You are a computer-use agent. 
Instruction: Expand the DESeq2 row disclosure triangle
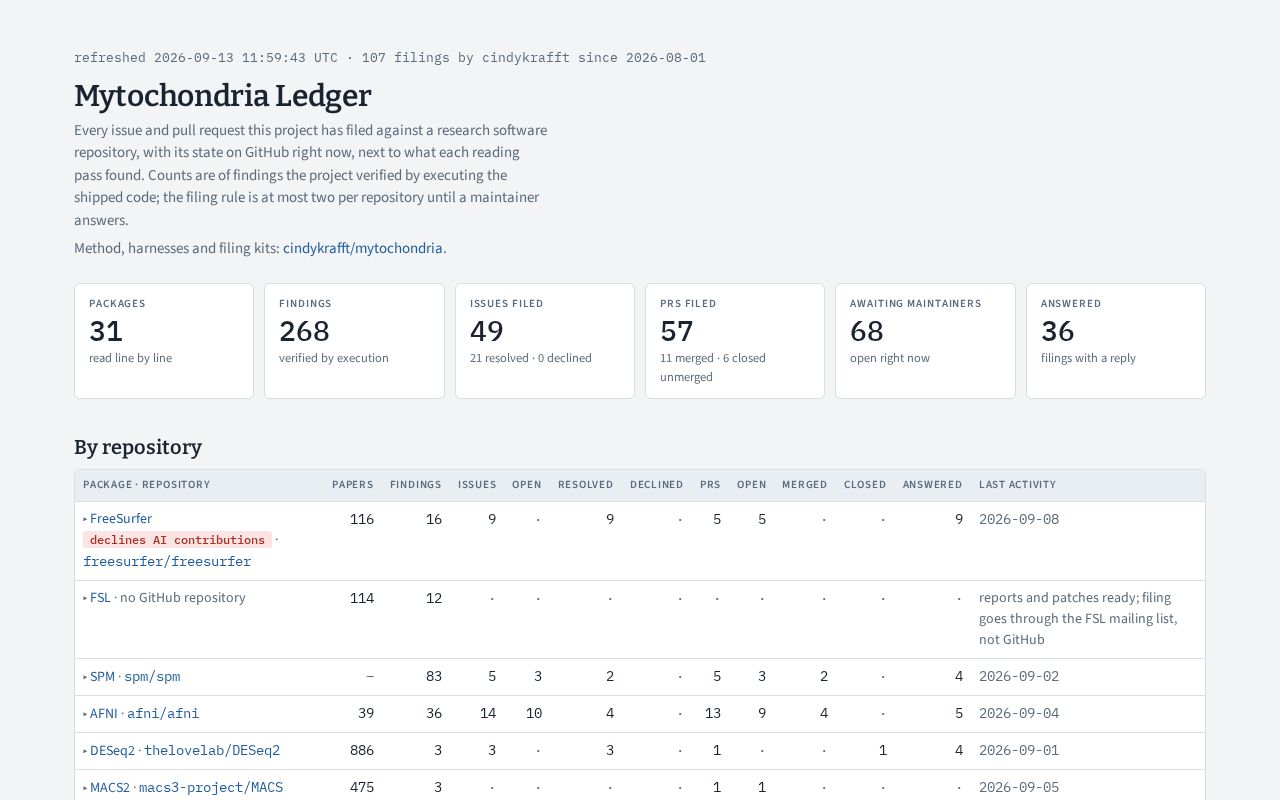pos(86,751)
